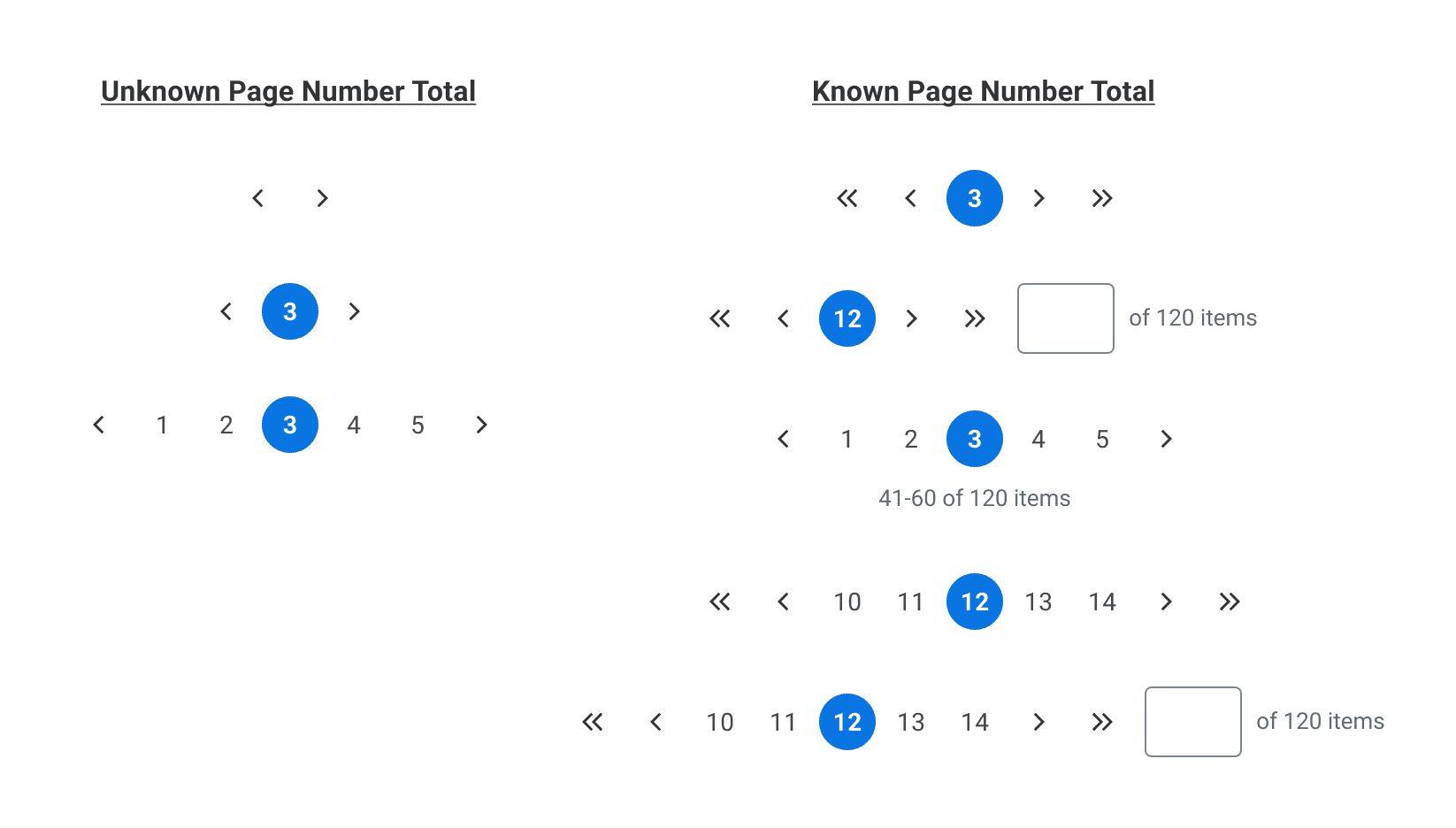Click the "Known Page Number Total" heading
This screenshot has height=828, width=1456.
983,91
